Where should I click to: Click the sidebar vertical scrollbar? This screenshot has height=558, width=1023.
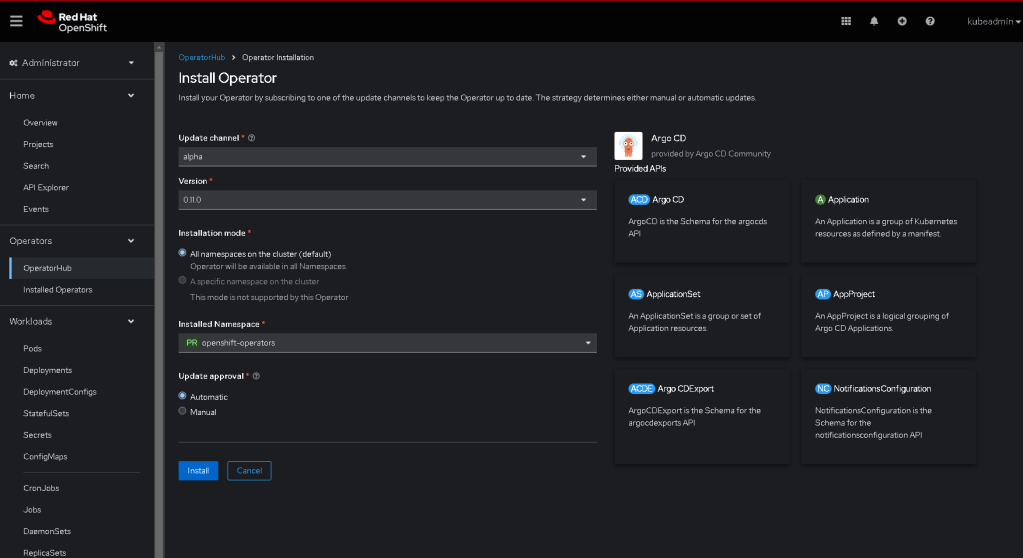click(159, 300)
